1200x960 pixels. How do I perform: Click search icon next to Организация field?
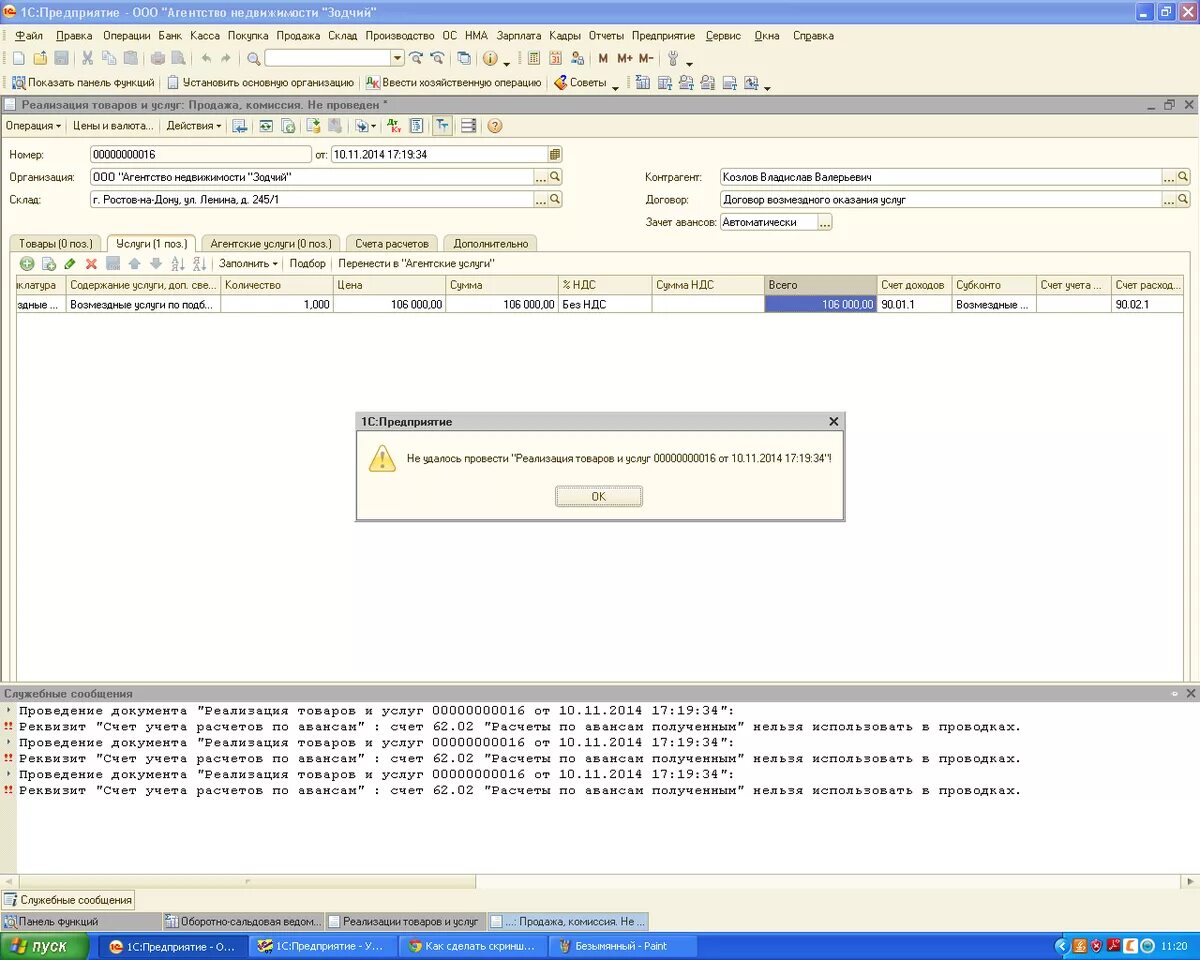tap(555, 177)
